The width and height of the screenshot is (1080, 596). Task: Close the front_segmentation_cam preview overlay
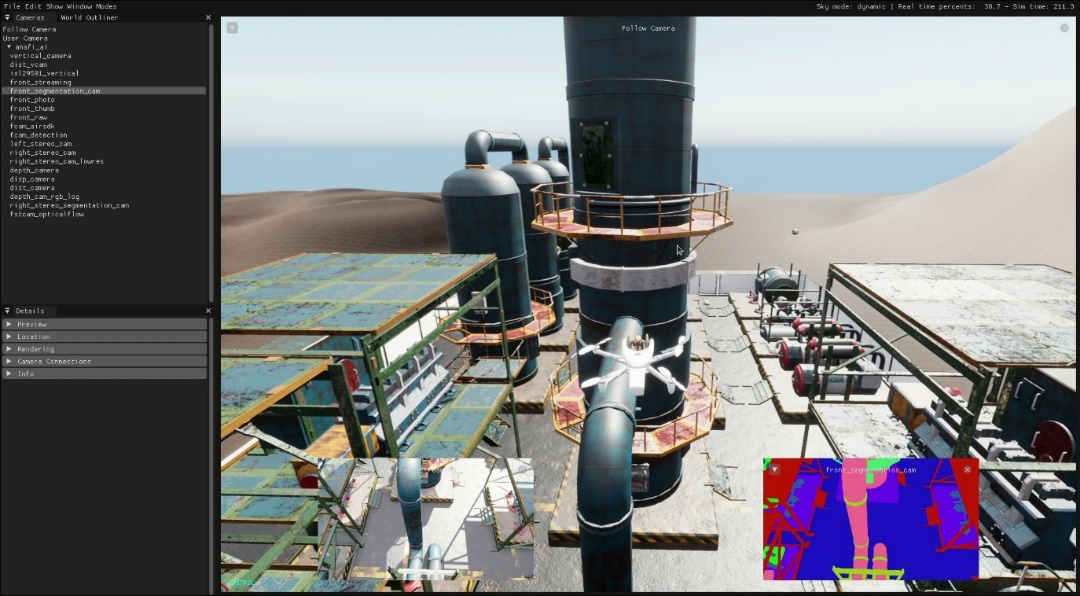pyautogui.click(x=966, y=469)
